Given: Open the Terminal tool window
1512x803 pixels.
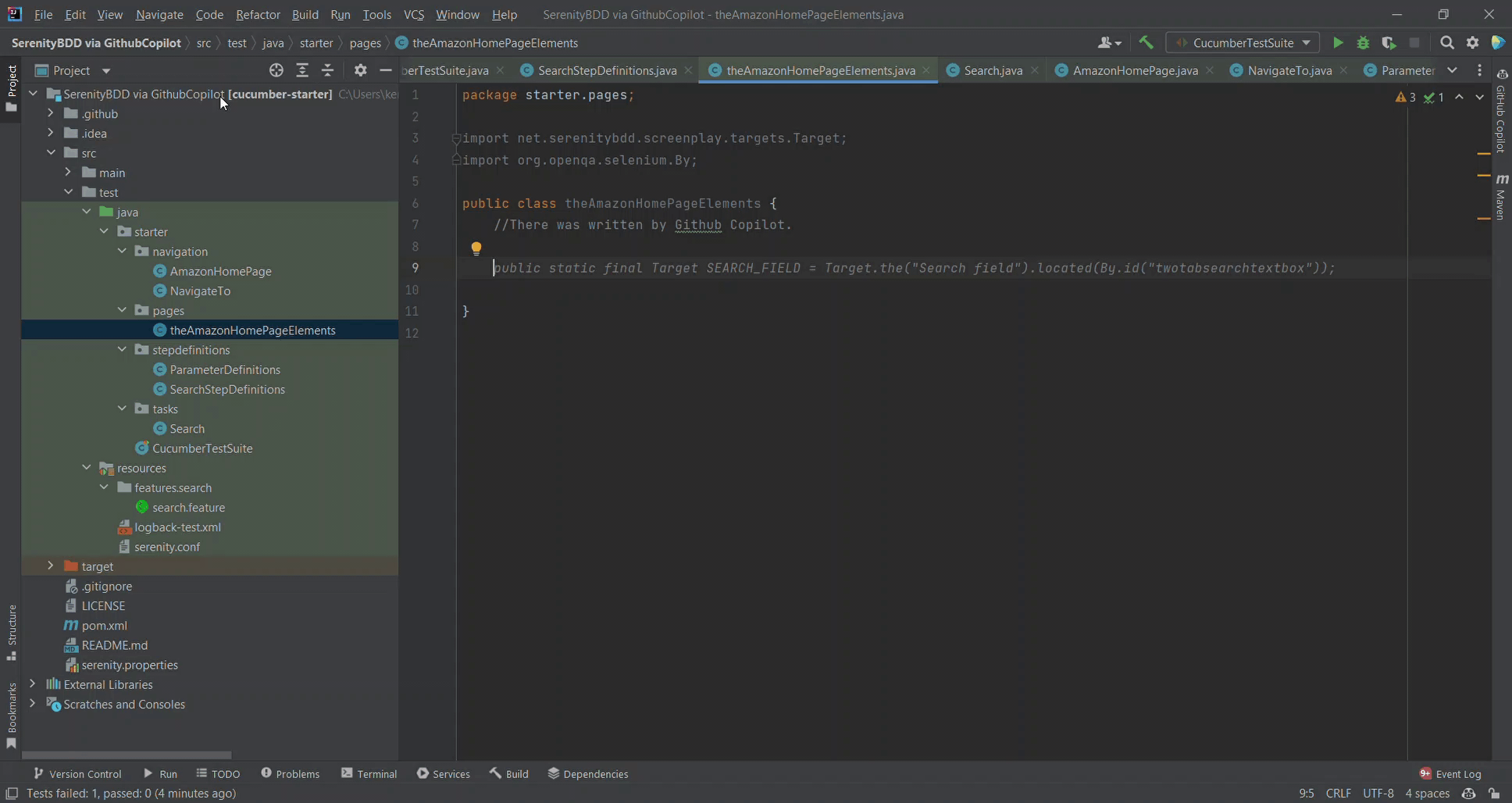Looking at the screenshot, I should (369, 773).
